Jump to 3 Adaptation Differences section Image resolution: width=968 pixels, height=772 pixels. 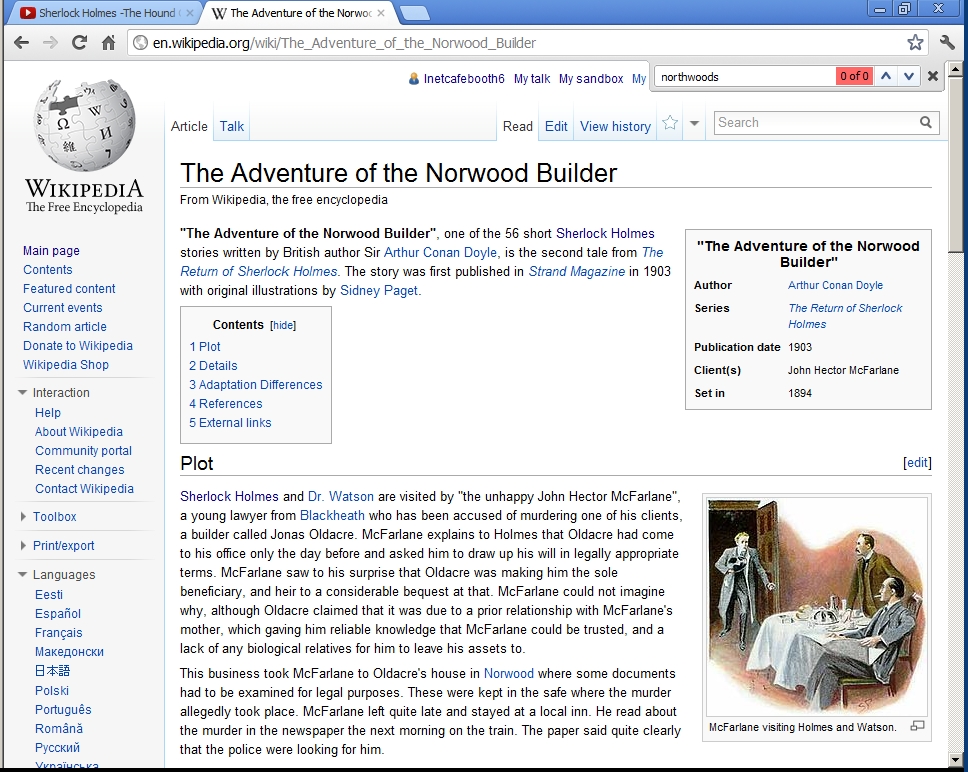(256, 384)
